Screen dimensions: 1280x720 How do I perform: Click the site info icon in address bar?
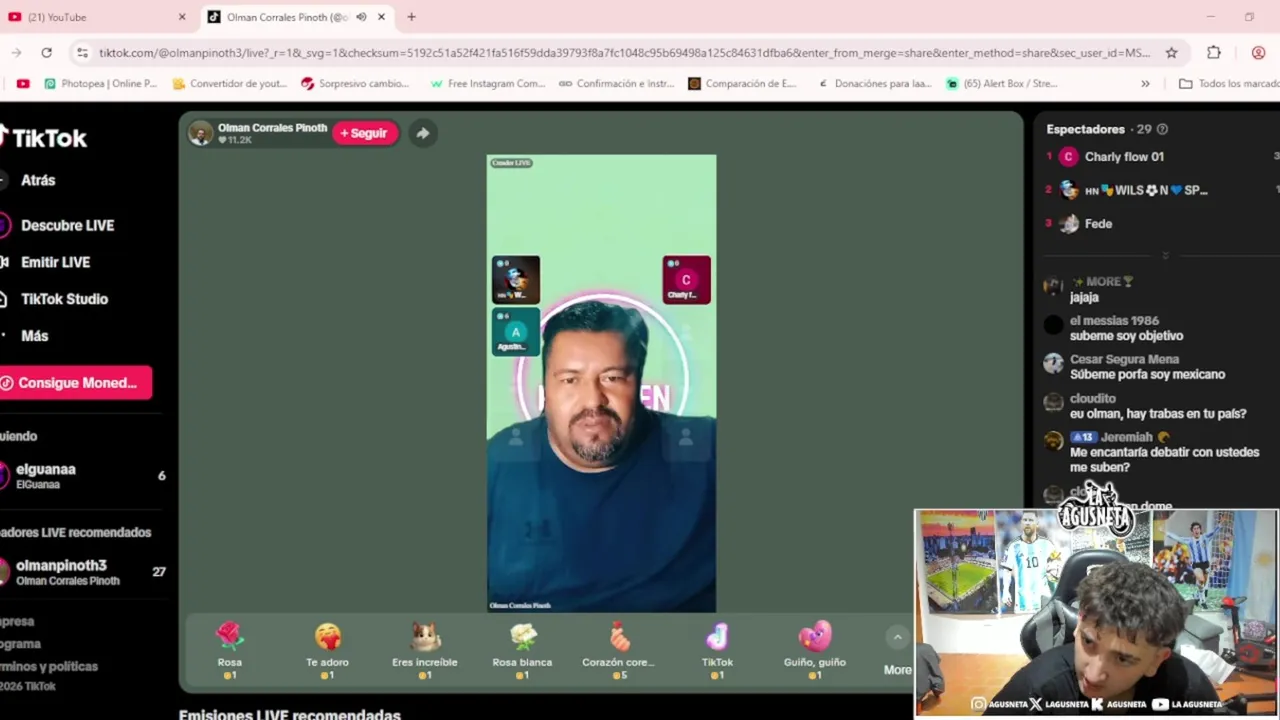point(82,53)
